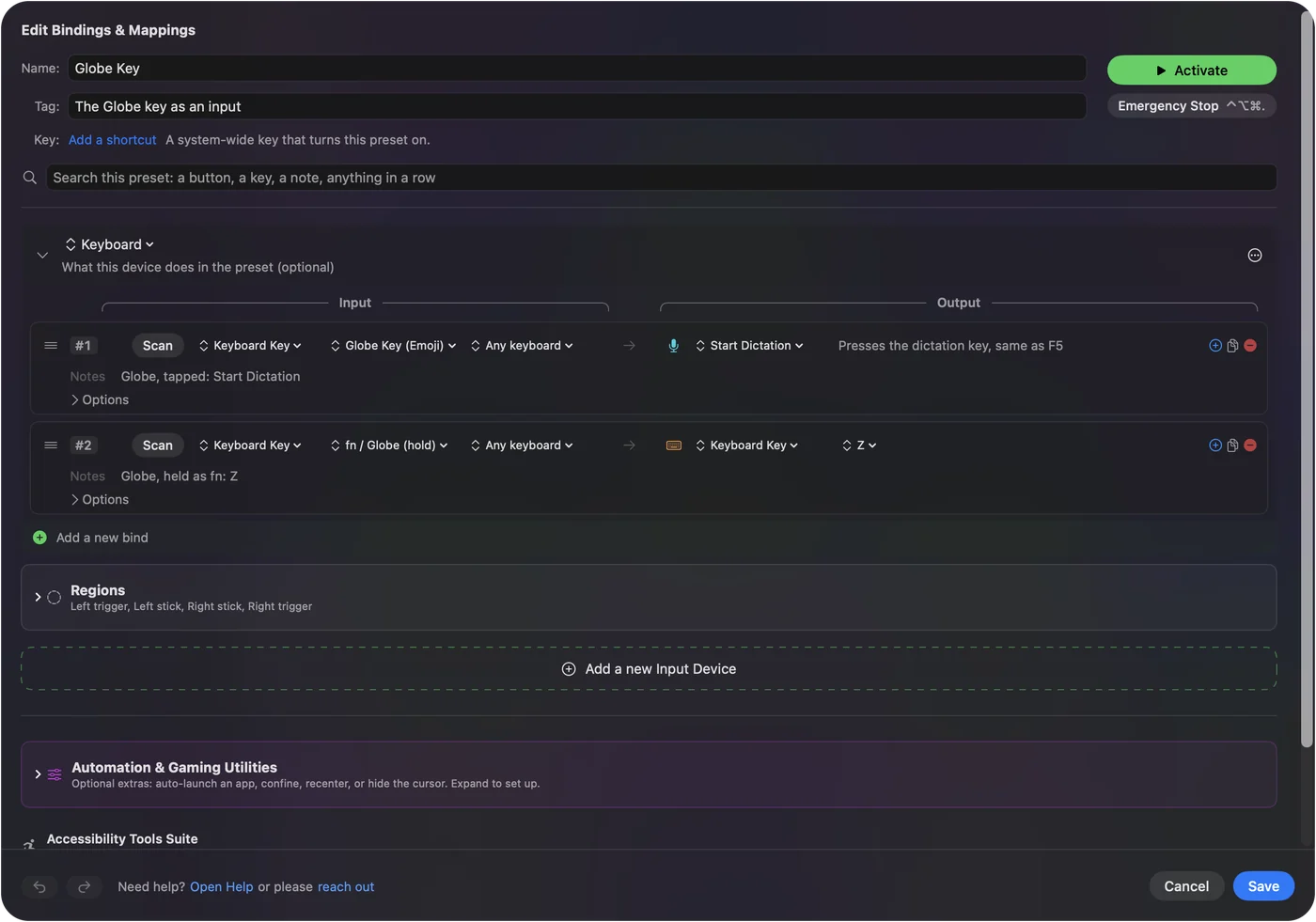Open the Globe Key (Emoji) dropdown
Viewport: 1316px width, 922px height.
[393, 346]
